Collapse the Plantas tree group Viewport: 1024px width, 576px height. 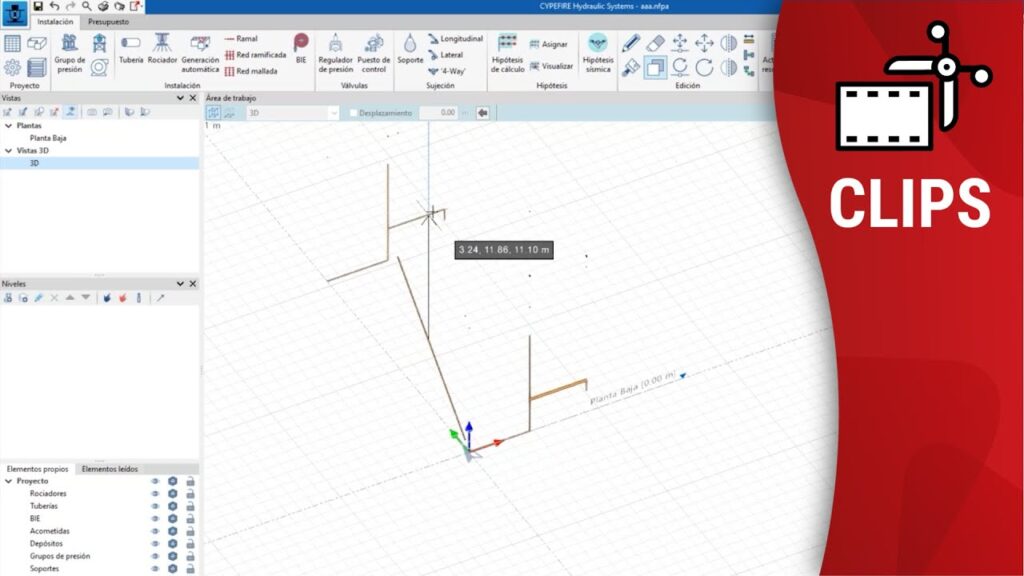coord(8,126)
